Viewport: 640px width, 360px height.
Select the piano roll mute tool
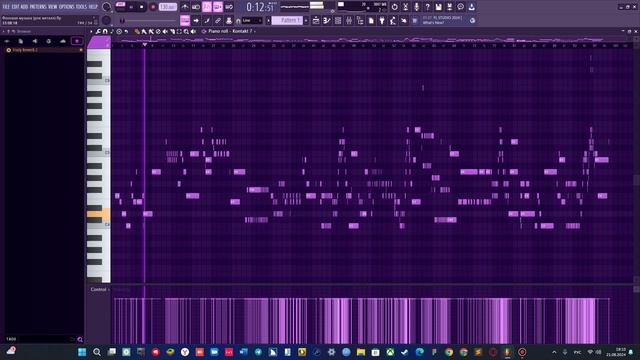tap(165, 31)
